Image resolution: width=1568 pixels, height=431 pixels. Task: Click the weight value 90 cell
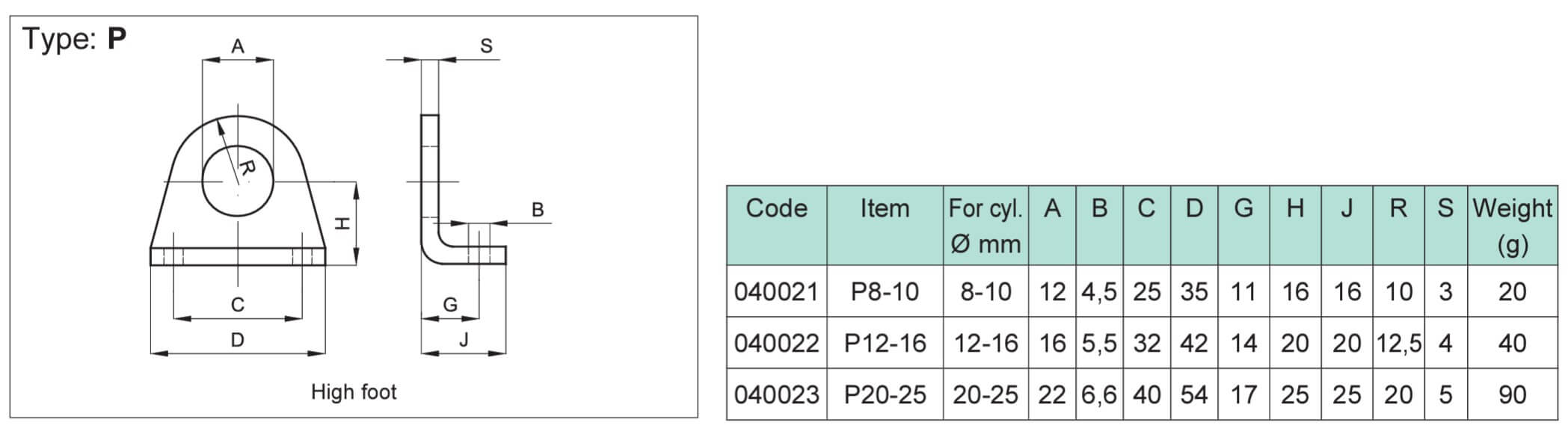[x=1512, y=394]
